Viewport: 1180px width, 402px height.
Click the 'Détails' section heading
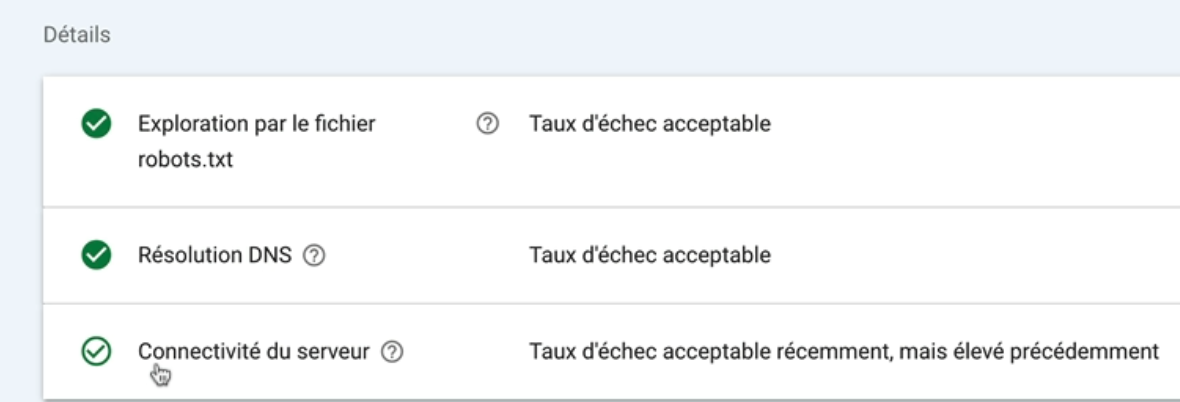(x=77, y=35)
